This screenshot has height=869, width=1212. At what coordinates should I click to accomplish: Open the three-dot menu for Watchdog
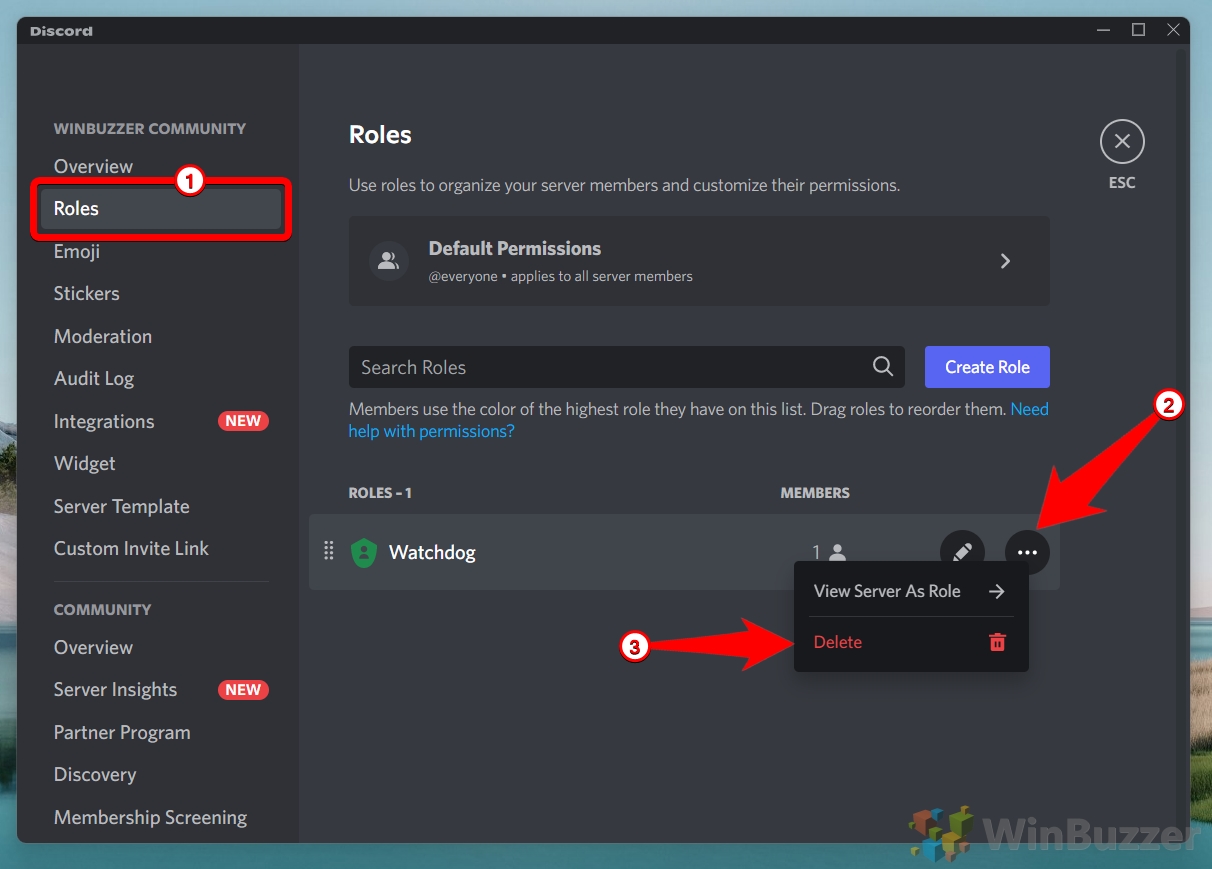coord(1027,552)
